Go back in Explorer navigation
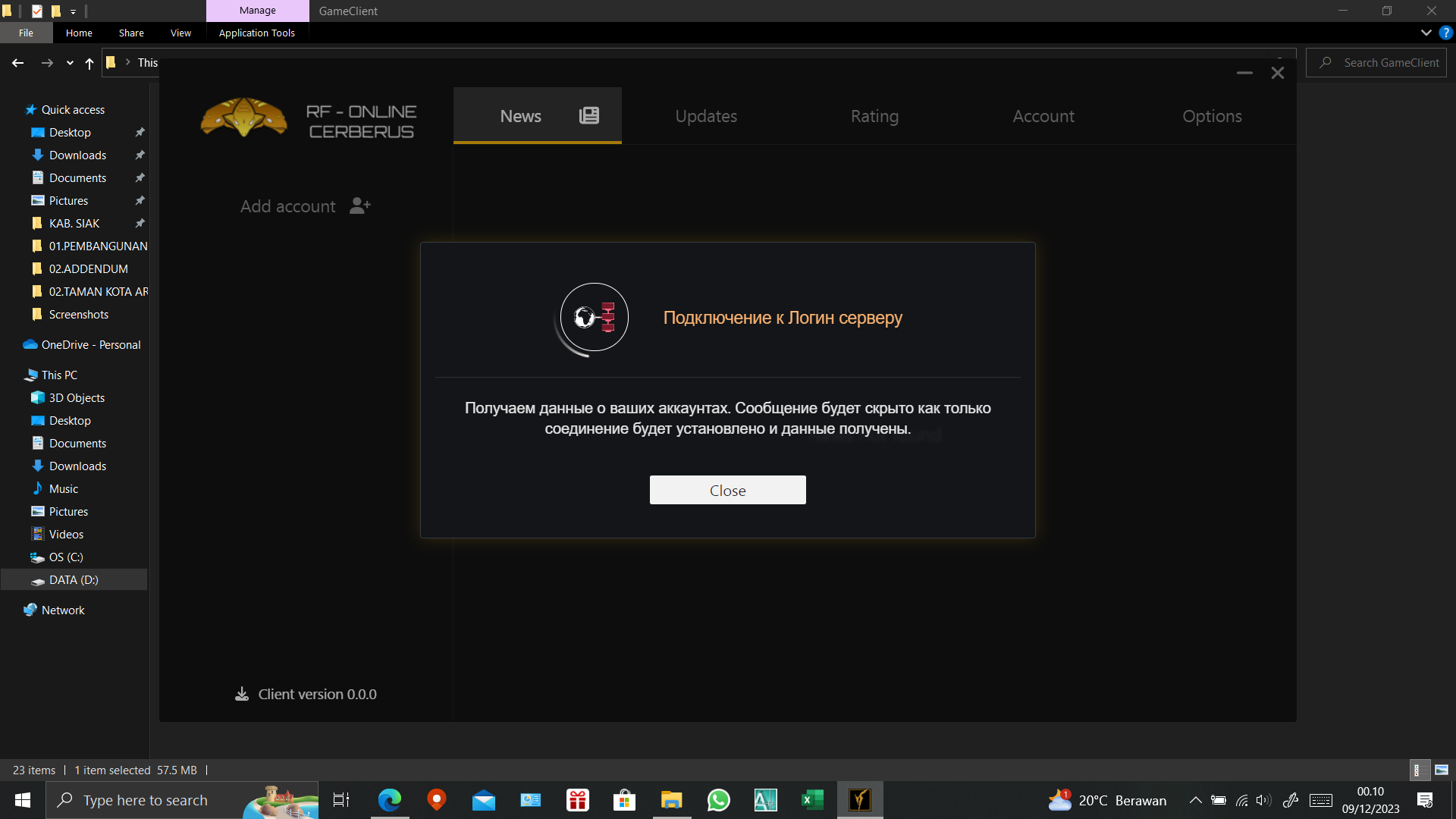Viewport: 1456px width, 819px height. (18, 63)
